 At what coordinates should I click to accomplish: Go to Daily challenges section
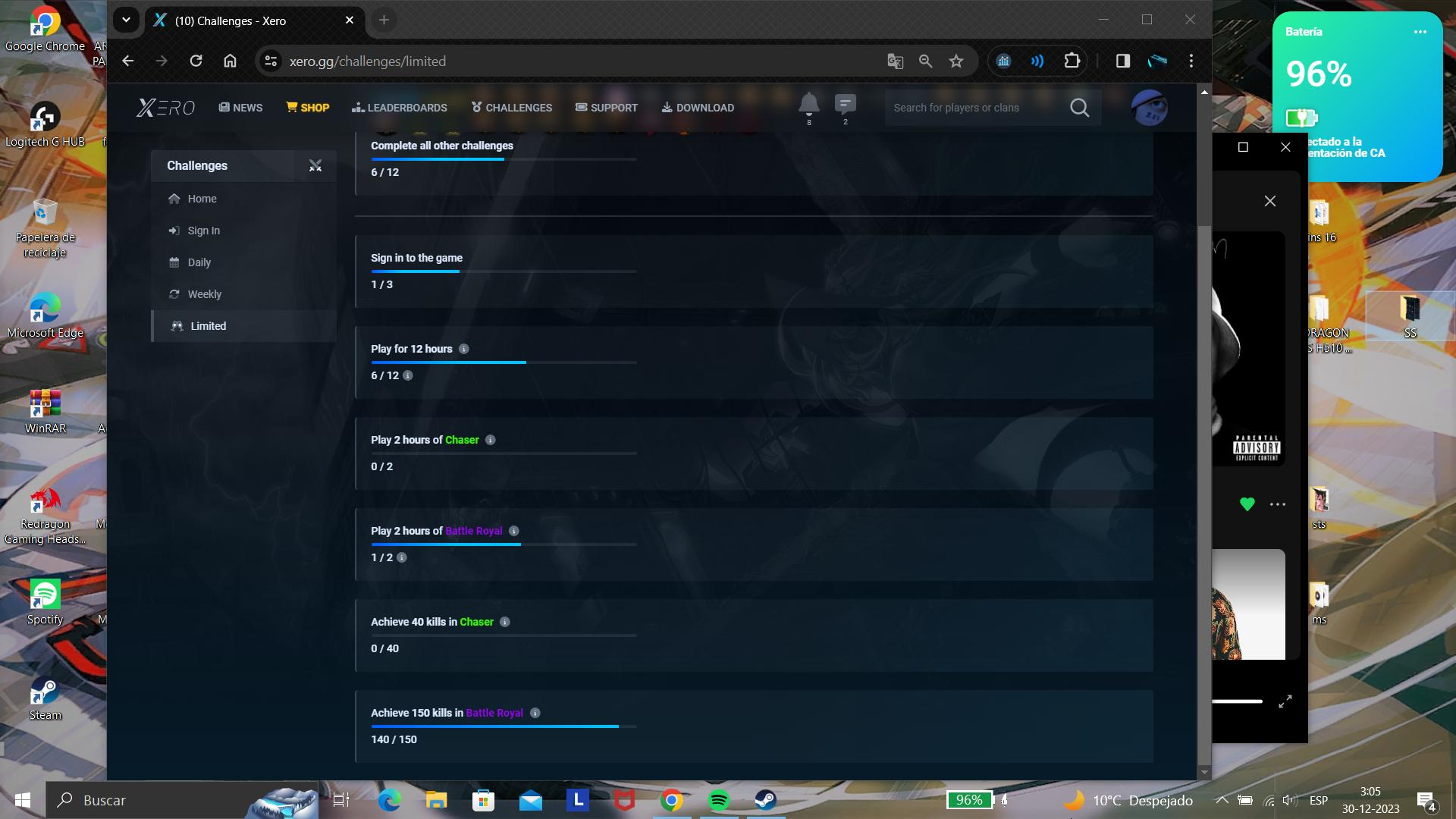199,262
